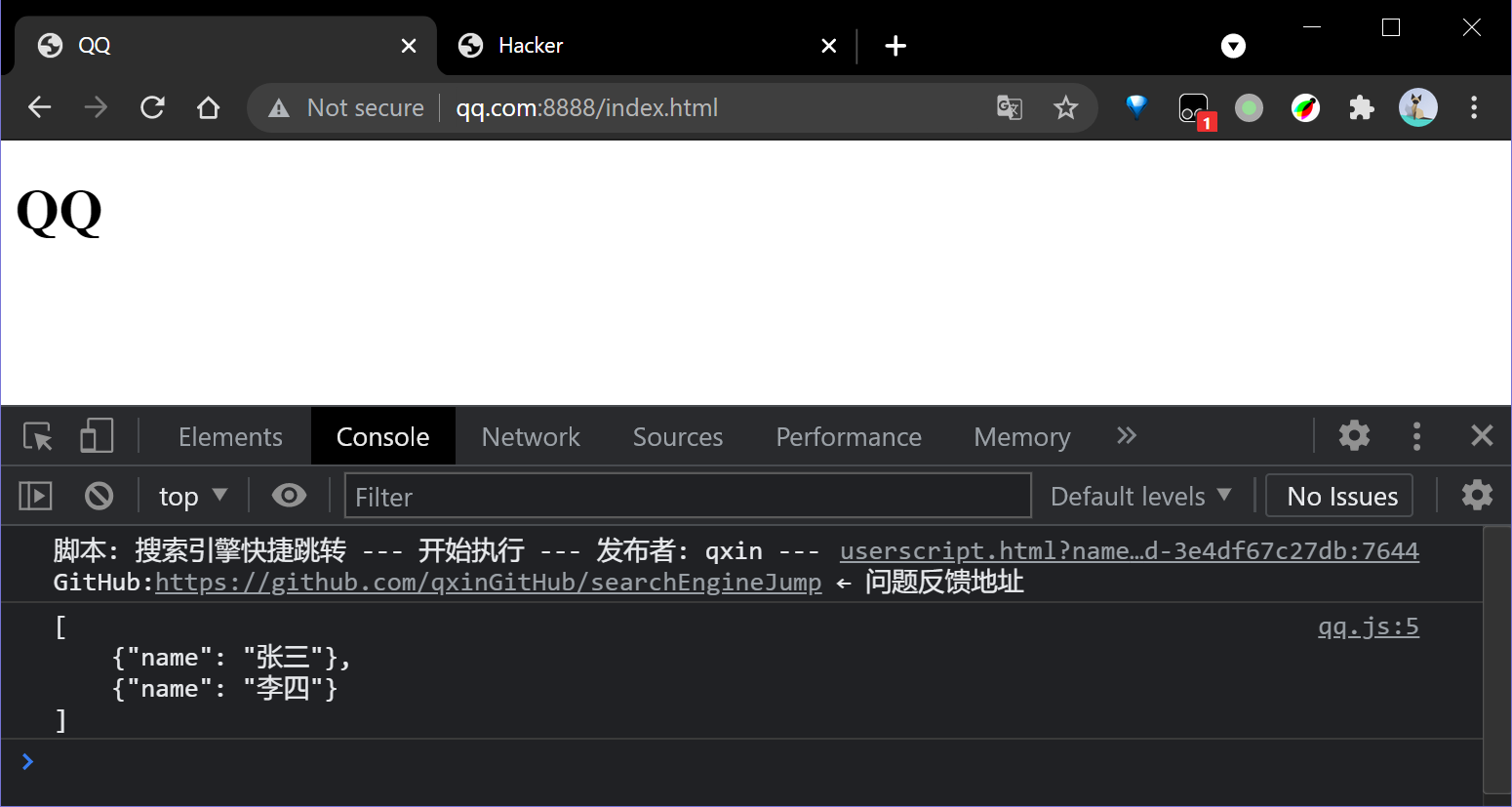The width and height of the screenshot is (1512, 807).
Task: Open the colorful round extension icon
Action: 1305,107
